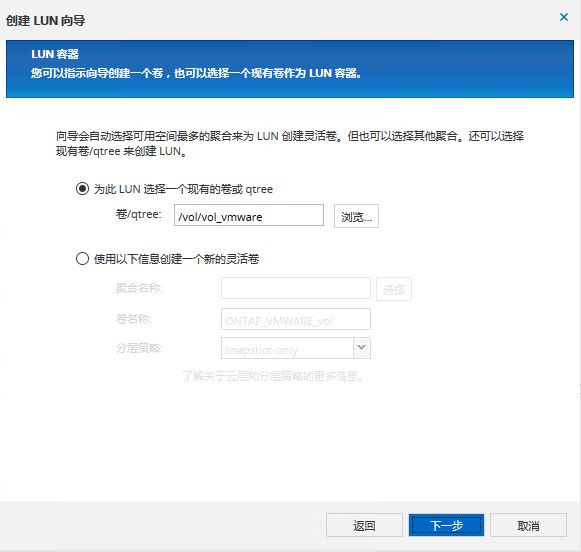581x552 pixels.
Task: Click the 聚合名称 aggregate name field
Action: 296,288
